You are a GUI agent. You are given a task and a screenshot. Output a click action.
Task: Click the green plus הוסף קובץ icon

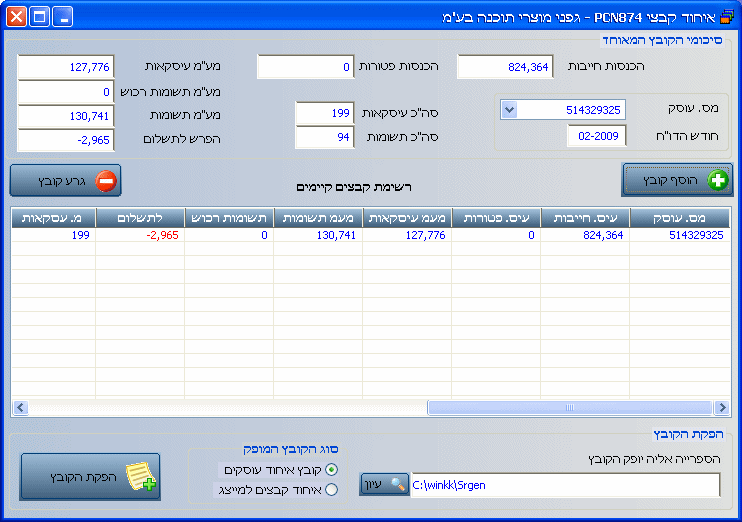(x=718, y=181)
